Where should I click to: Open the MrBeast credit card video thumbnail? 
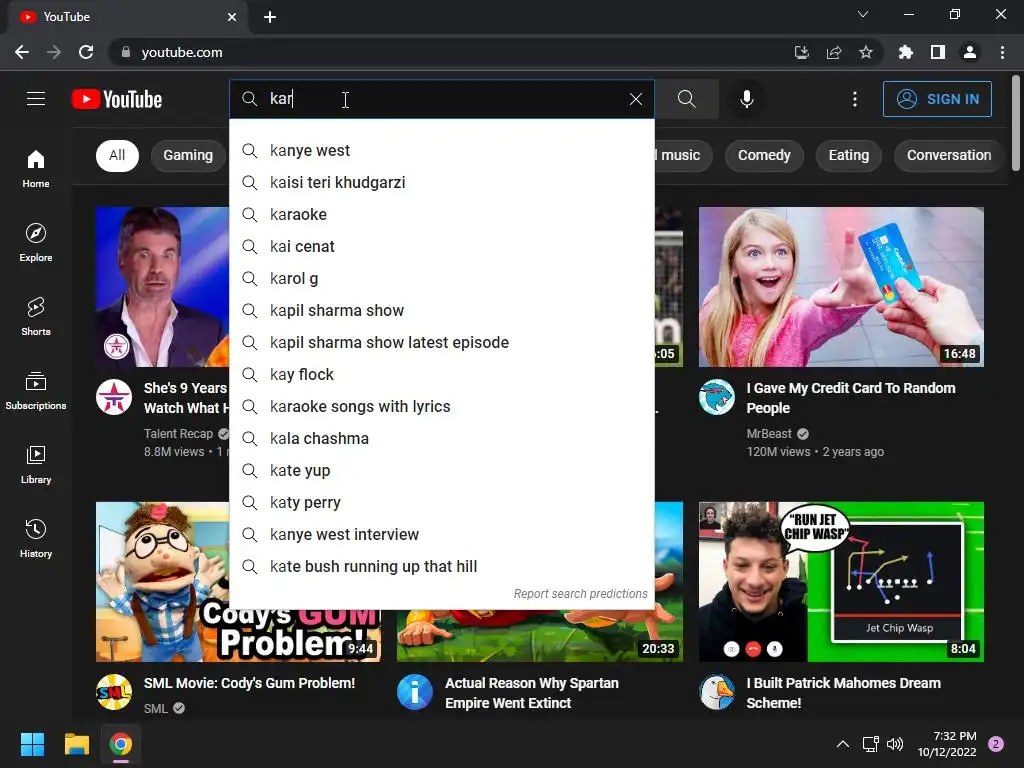(x=841, y=287)
